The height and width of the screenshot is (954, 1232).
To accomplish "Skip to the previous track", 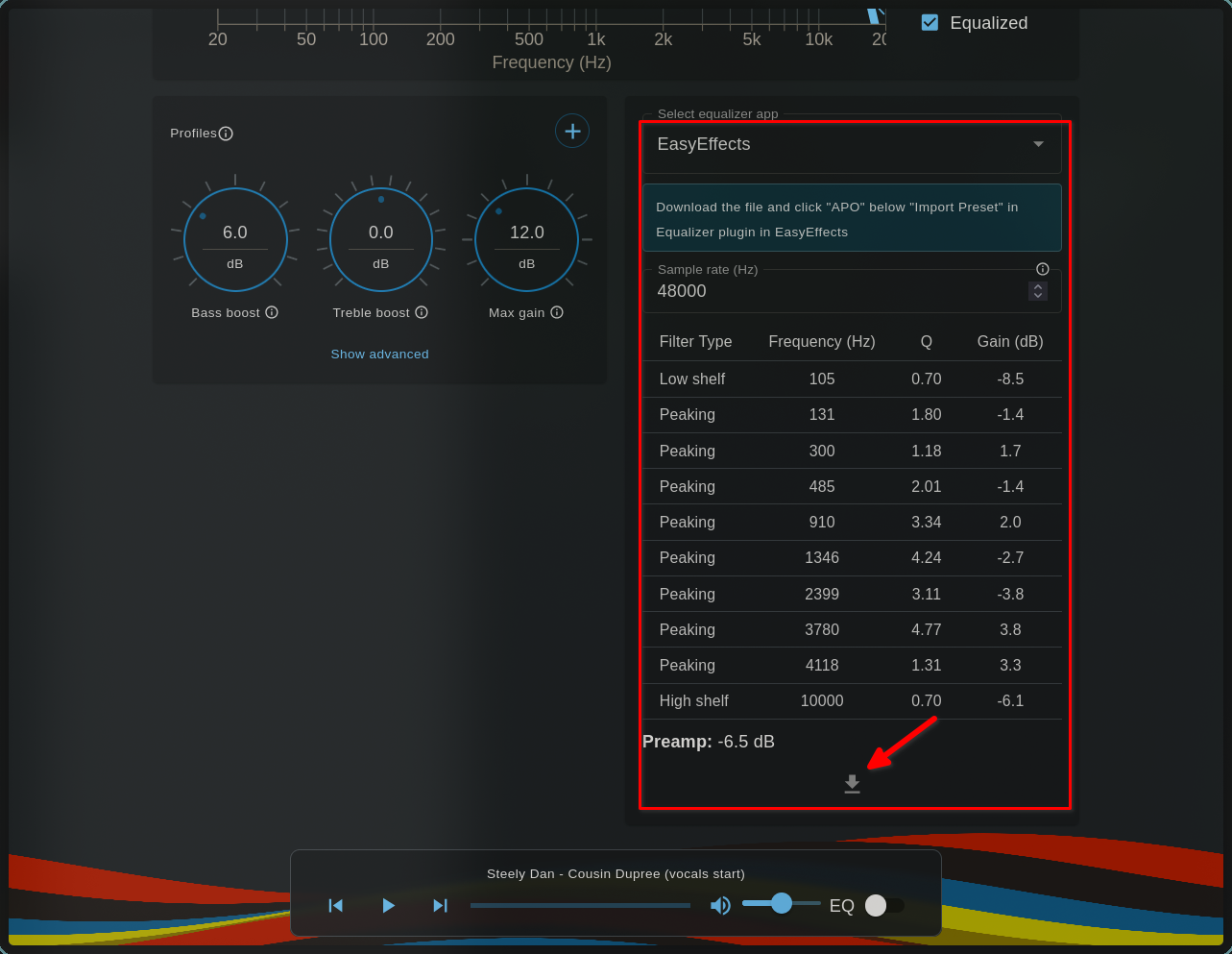I will [x=335, y=905].
